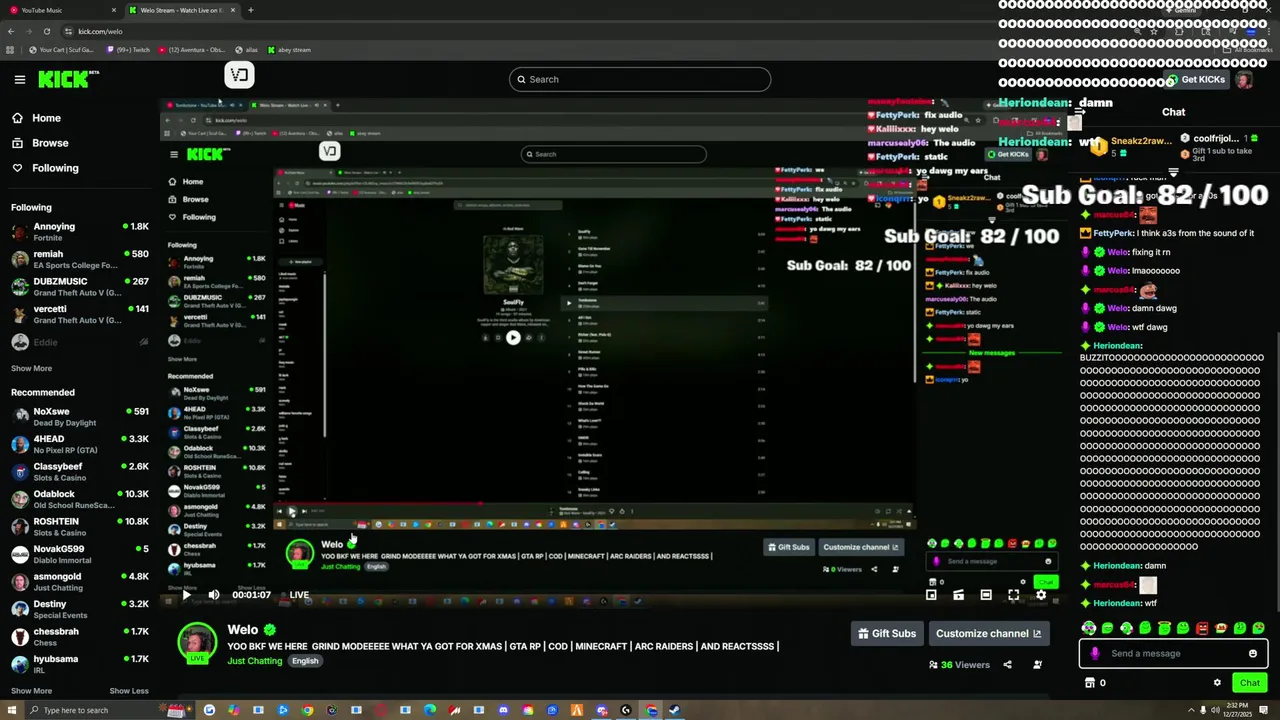The image size is (1280, 720).
Task: Click Welo's live avatar
Action: (x=197, y=643)
